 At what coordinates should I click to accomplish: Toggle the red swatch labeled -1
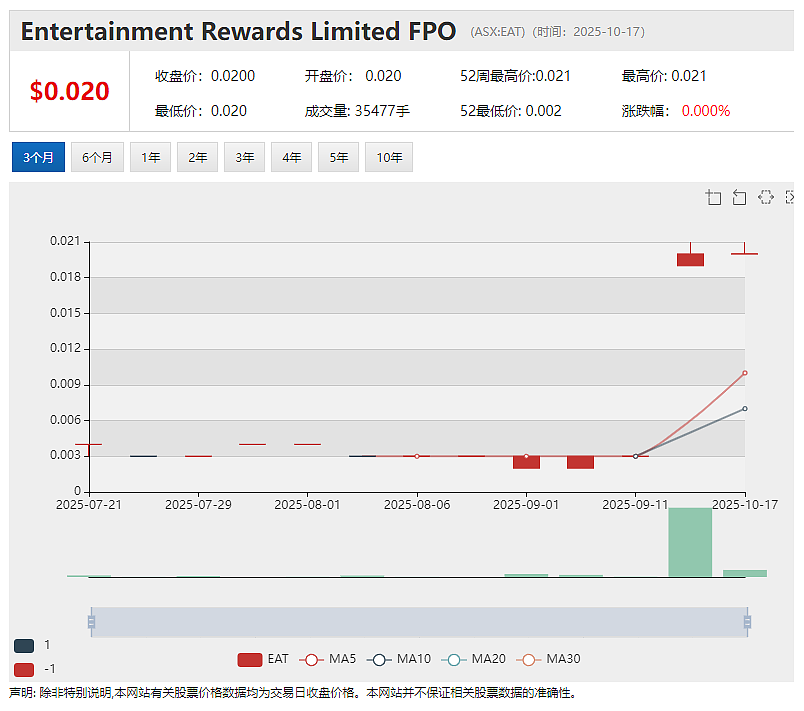tap(24, 669)
